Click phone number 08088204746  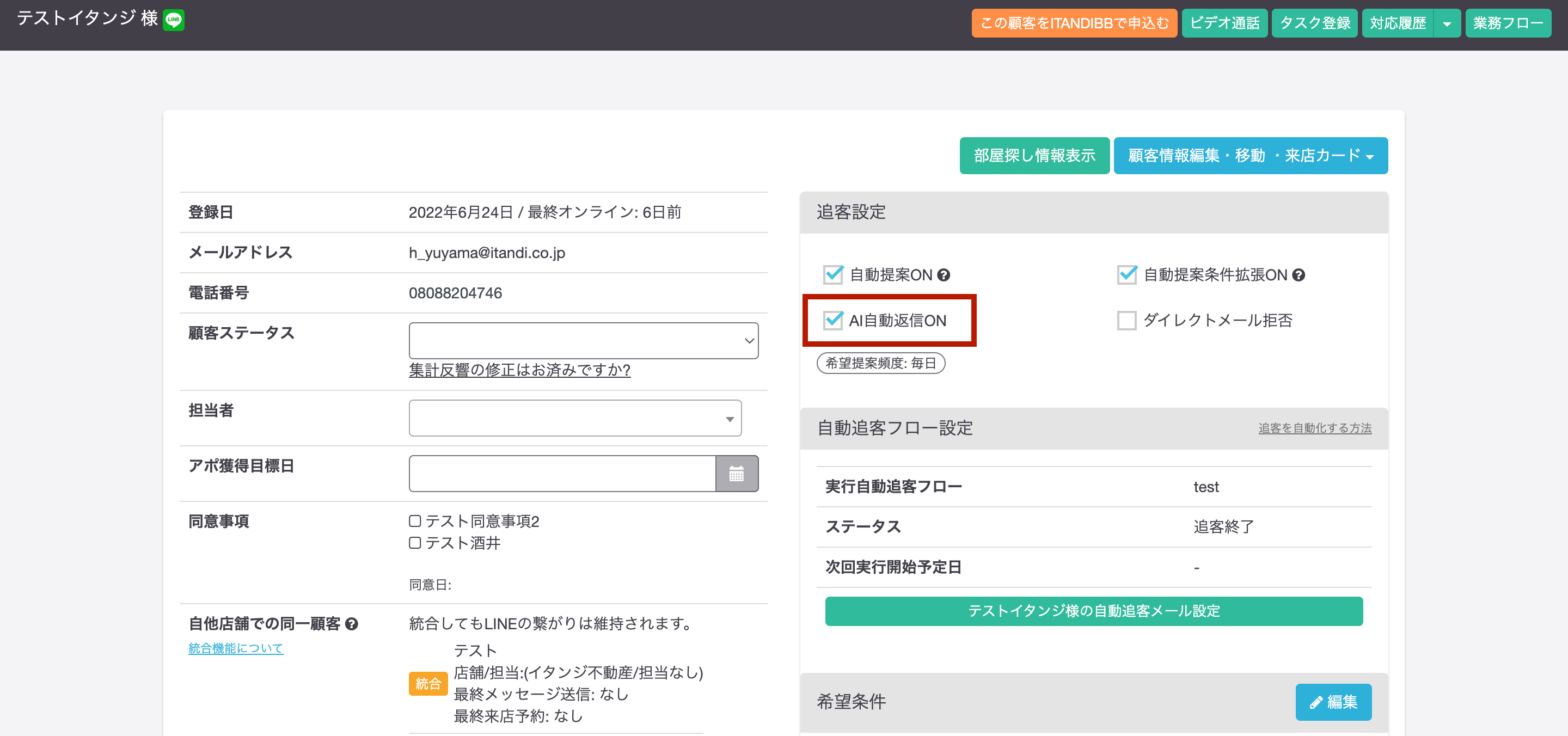455,293
